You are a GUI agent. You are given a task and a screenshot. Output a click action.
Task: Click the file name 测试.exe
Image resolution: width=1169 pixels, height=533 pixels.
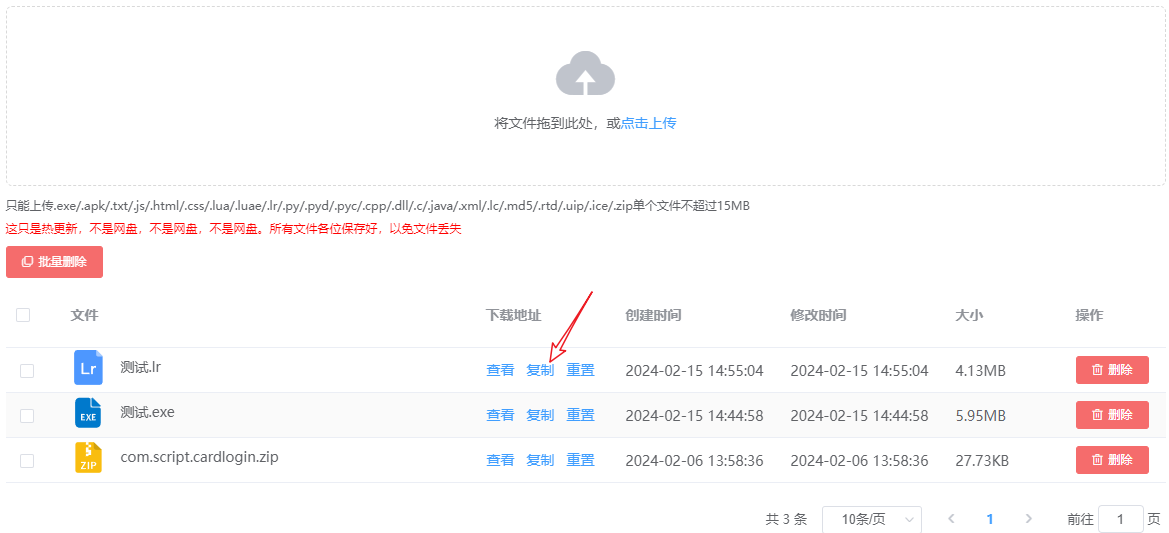(148, 411)
